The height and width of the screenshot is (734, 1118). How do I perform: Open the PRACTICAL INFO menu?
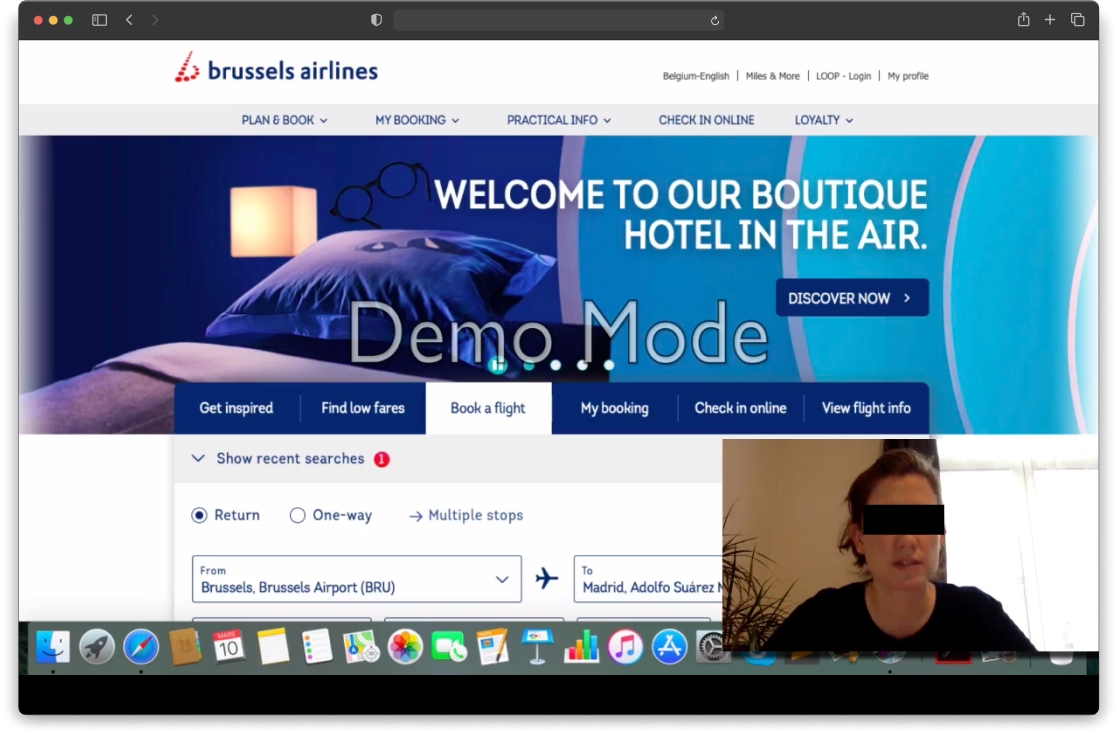(x=558, y=120)
